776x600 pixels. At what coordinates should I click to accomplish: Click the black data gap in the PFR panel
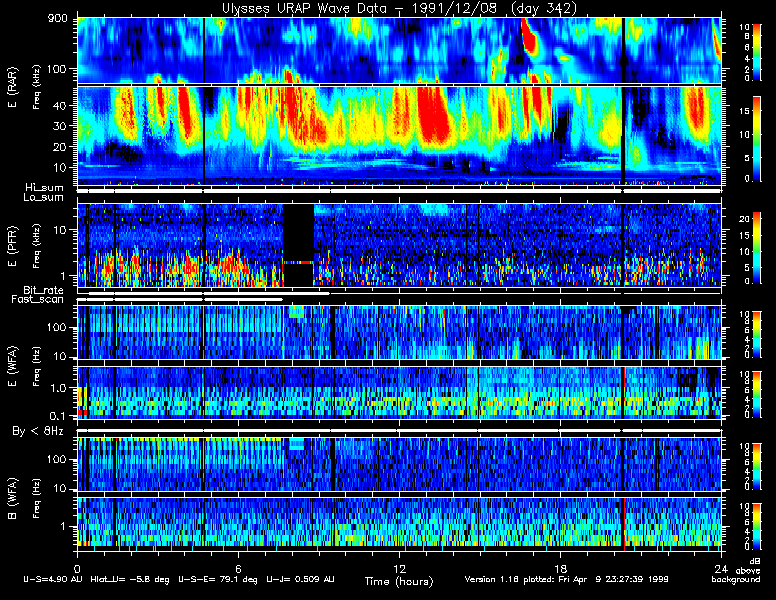point(298,245)
